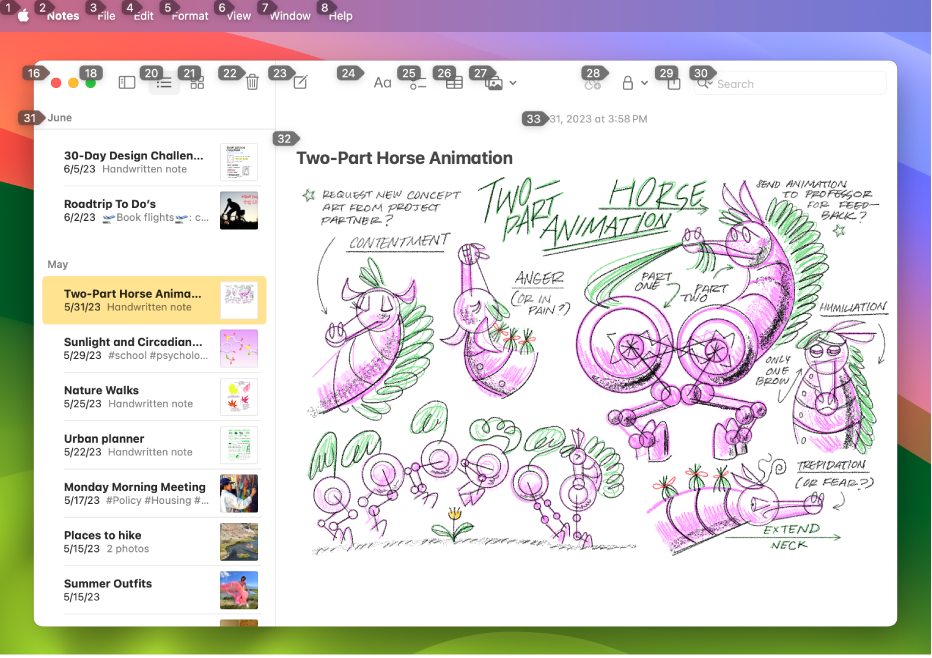
Task: Insert a checklist using the toolbar icon
Action: [418, 83]
